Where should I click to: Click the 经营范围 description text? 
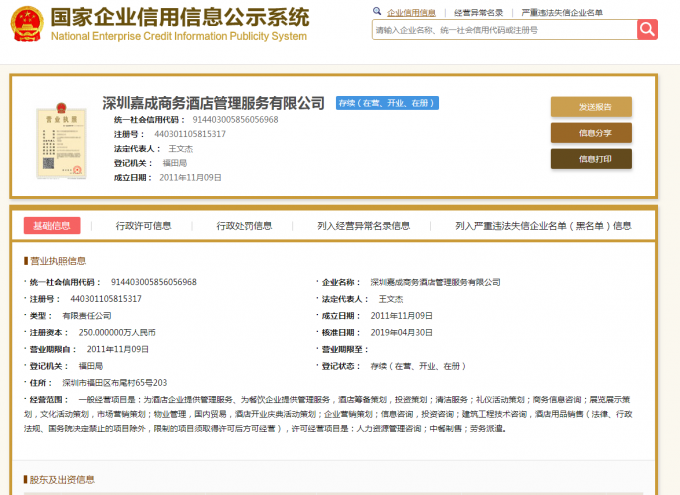[x=328, y=414]
